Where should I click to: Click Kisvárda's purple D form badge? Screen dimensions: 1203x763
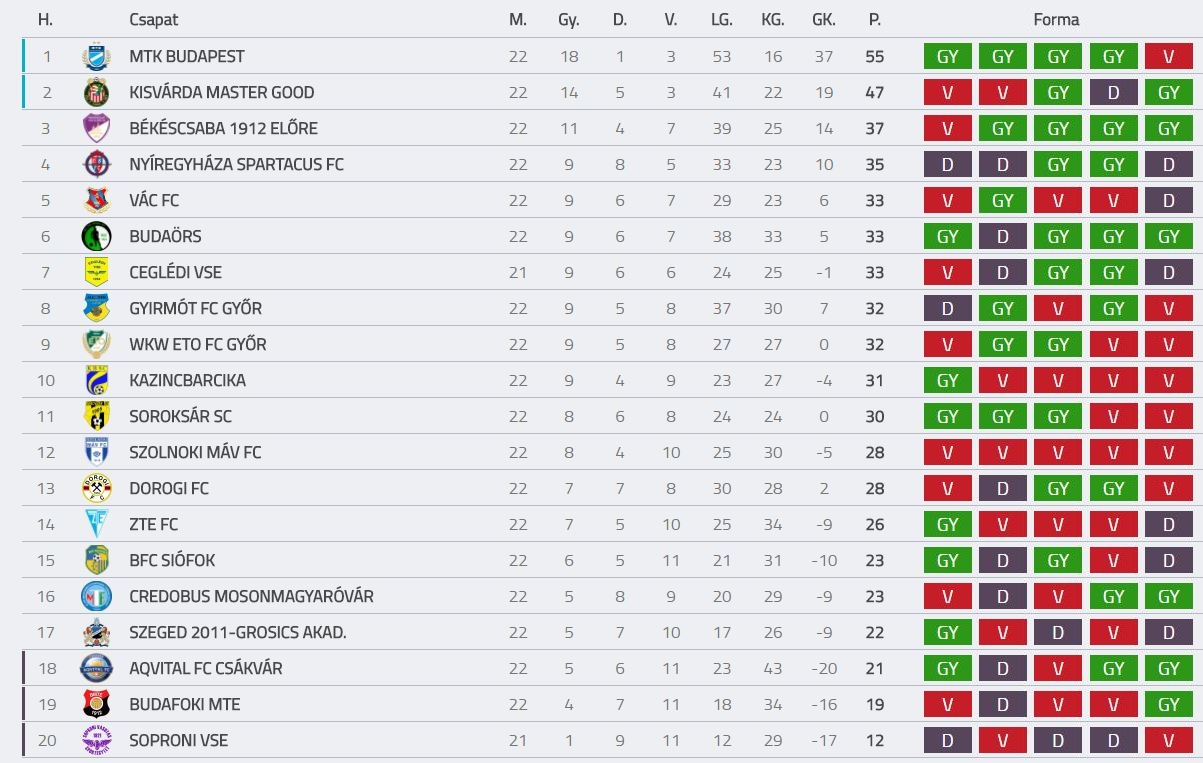[1113, 93]
